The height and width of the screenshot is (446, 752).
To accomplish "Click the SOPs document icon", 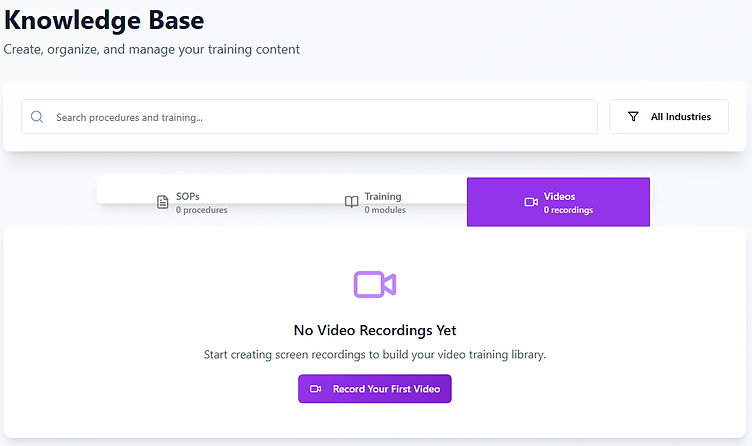I will (163, 202).
